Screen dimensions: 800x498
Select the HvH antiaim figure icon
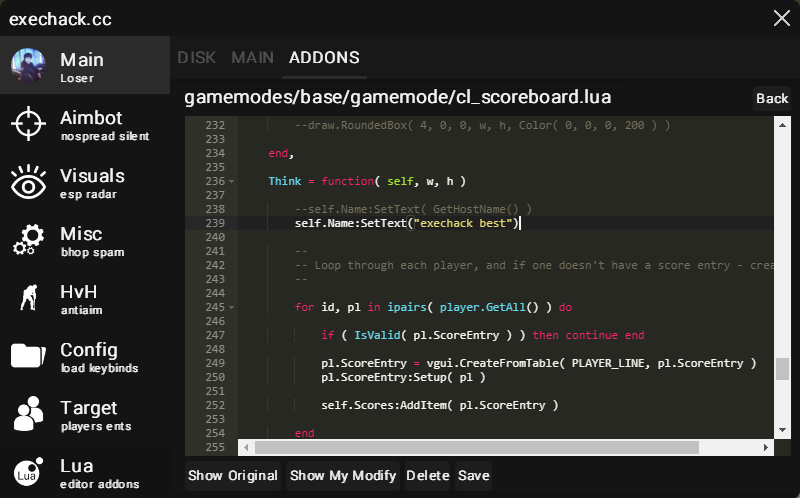click(x=28, y=298)
